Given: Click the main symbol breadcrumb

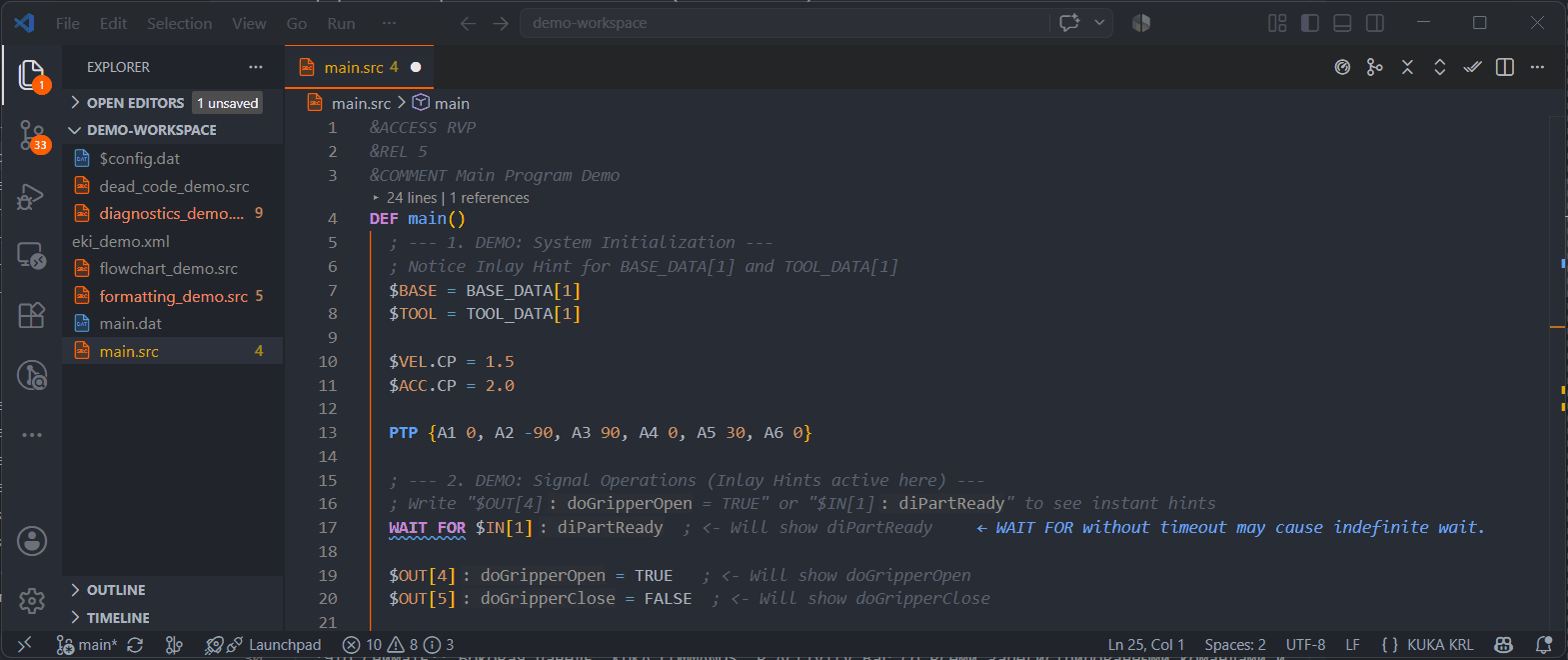Looking at the screenshot, I should [x=442, y=103].
